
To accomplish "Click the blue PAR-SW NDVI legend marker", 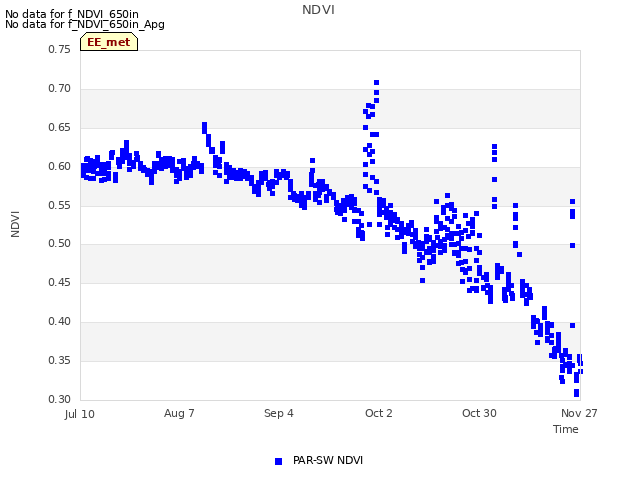I will (278, 461).
